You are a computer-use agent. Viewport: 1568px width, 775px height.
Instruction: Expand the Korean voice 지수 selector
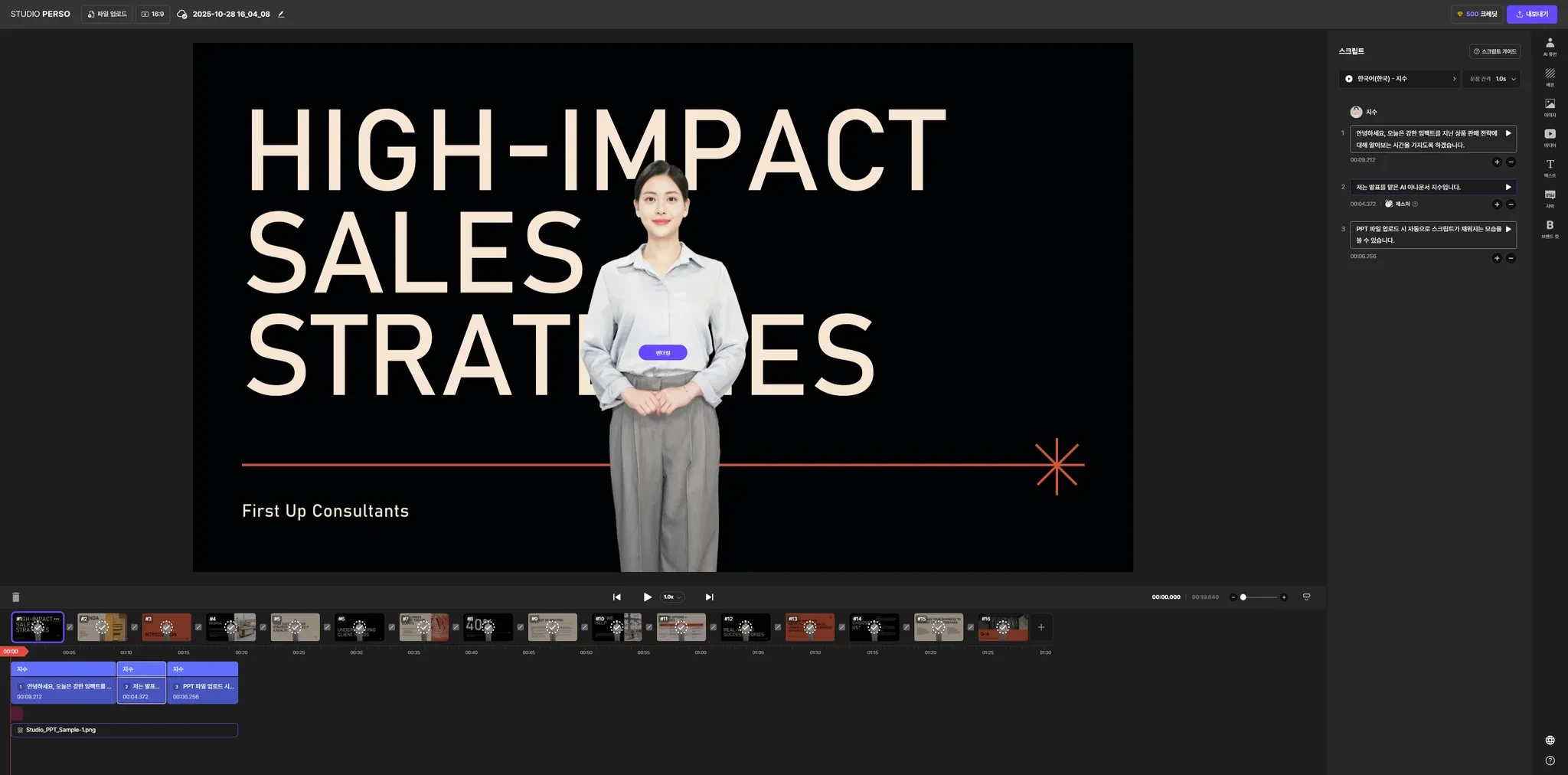point(1400,79)
